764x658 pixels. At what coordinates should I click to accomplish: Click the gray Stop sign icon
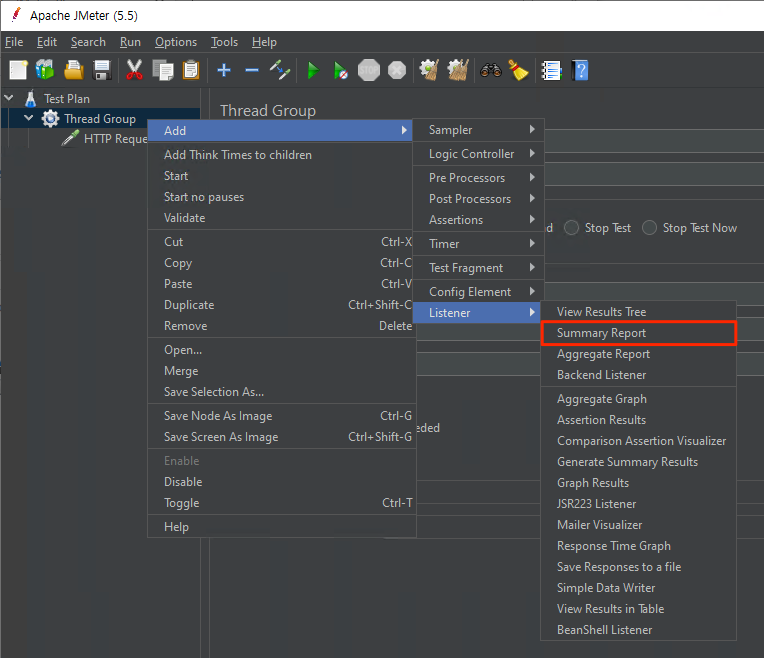pos(369,70)
